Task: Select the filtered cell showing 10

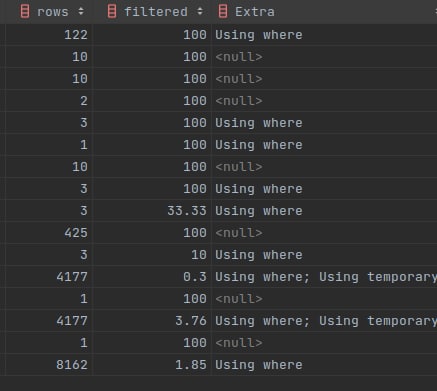Action: pos(152,255)
